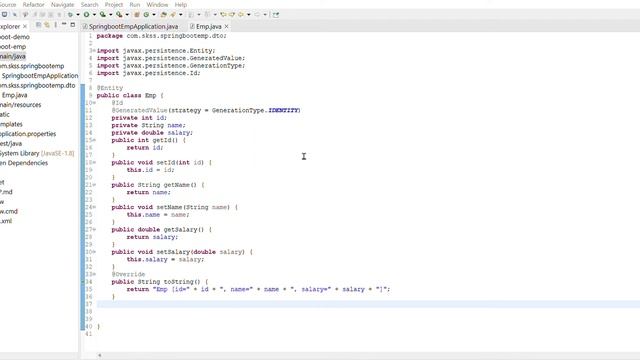Viewport: 640px width, 360px height.
Task: Open the Project menu
Action: (x=114, y=4)
